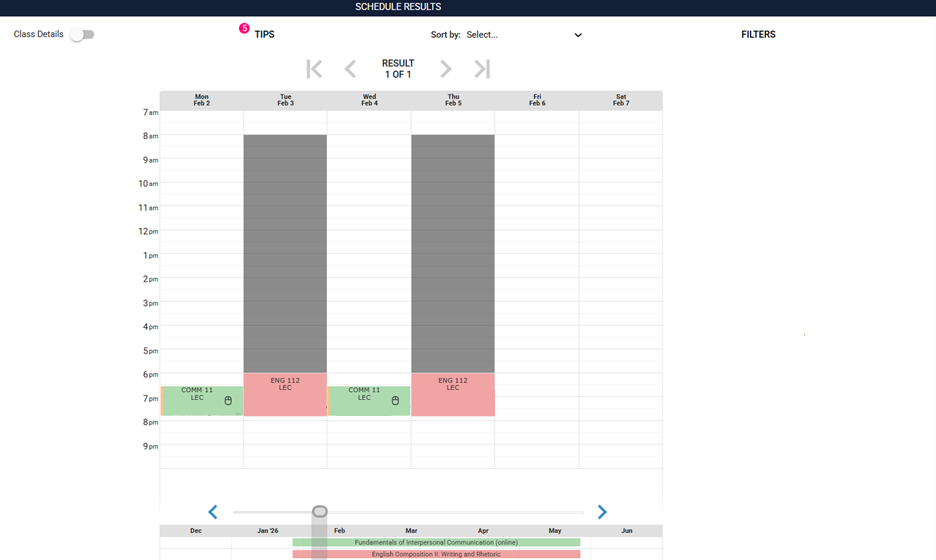Open the TIPS section
This screenshot has height=560, width=936.
264,35
